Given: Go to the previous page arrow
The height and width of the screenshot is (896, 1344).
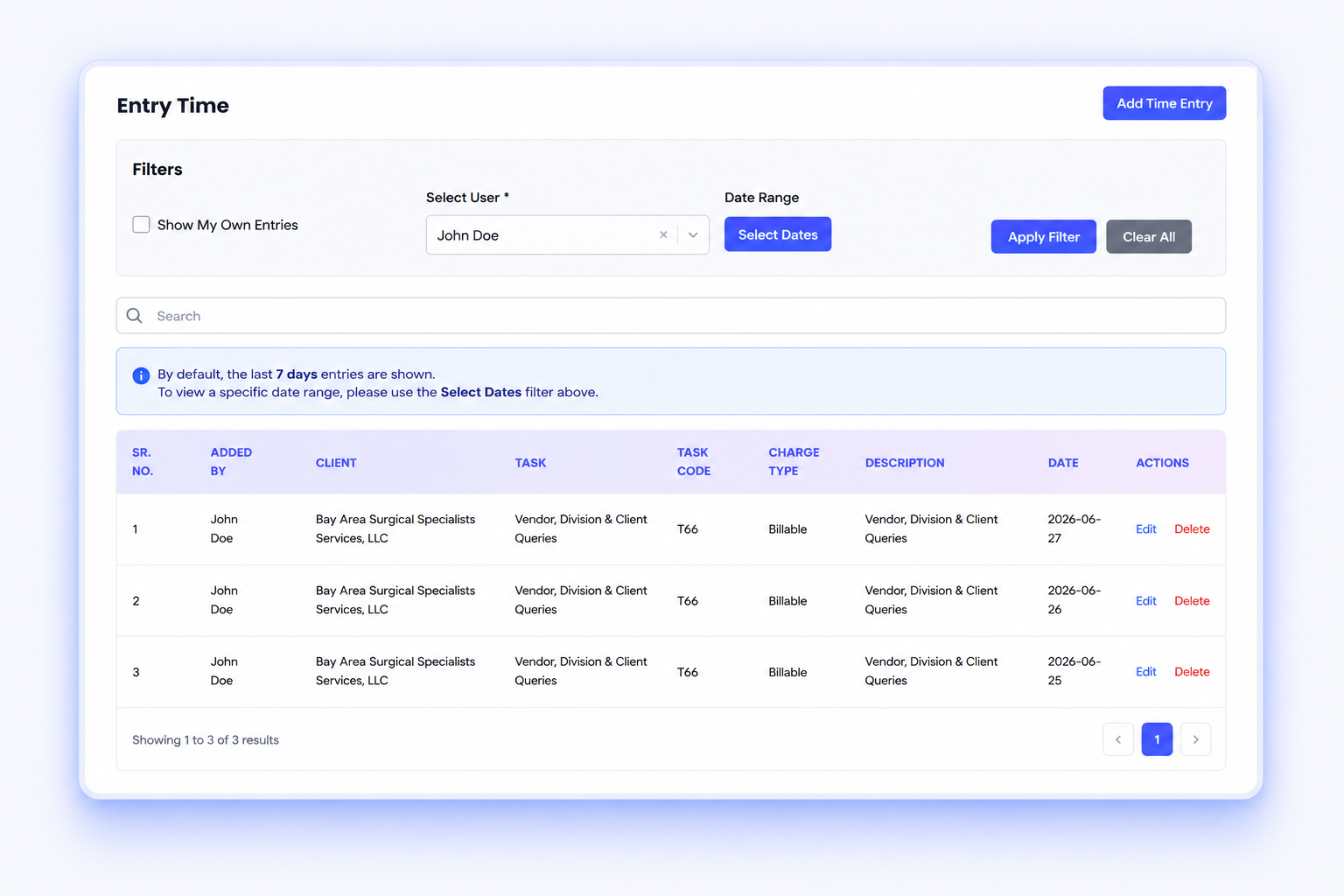Looking at the screenshot, I should point(1118,739).
